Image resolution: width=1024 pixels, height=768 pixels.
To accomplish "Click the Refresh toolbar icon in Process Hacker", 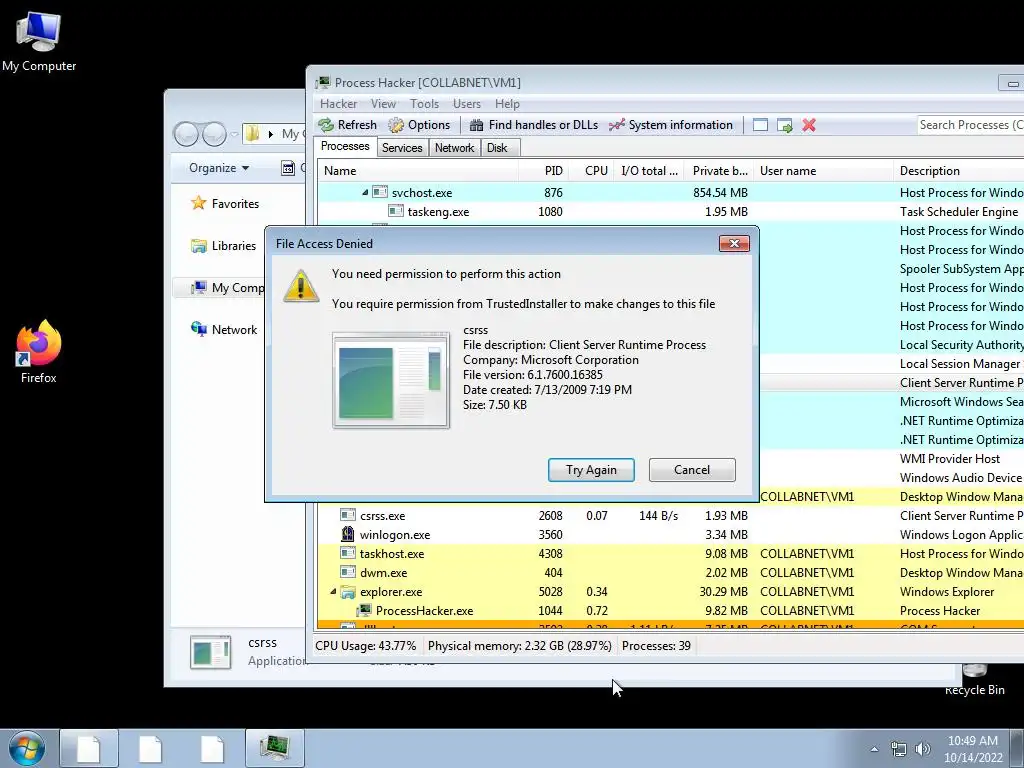I will 326,125.
